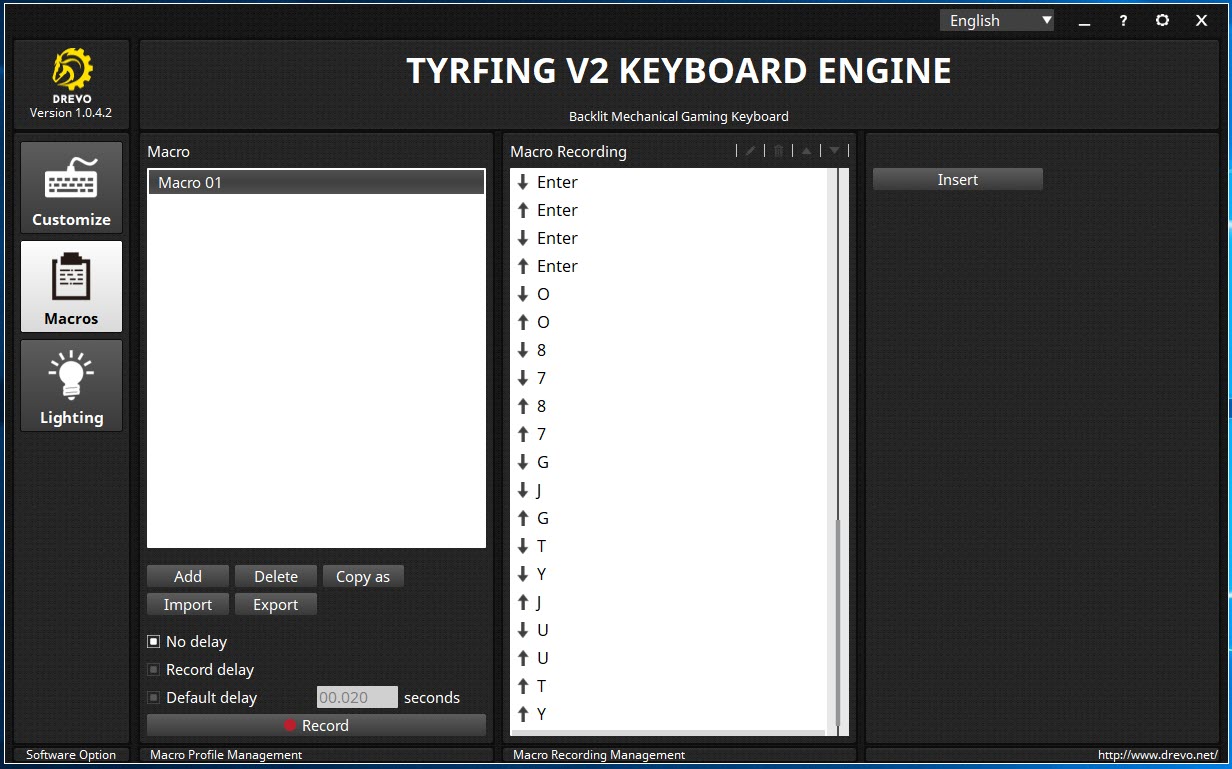Open the Lighting section
Screen dimensions: 1232x769
pyautogui.click(x=71, y=385)
